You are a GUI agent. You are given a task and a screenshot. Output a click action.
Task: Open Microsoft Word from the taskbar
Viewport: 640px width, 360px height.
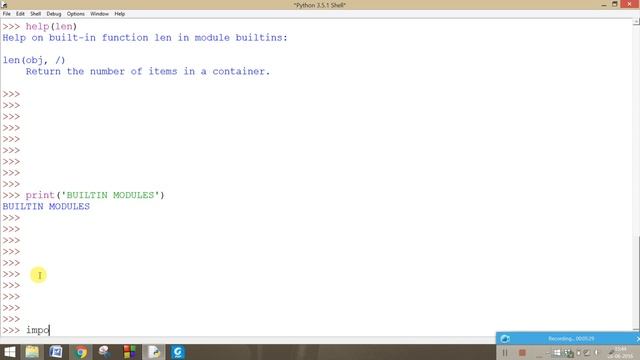(56, 352)
